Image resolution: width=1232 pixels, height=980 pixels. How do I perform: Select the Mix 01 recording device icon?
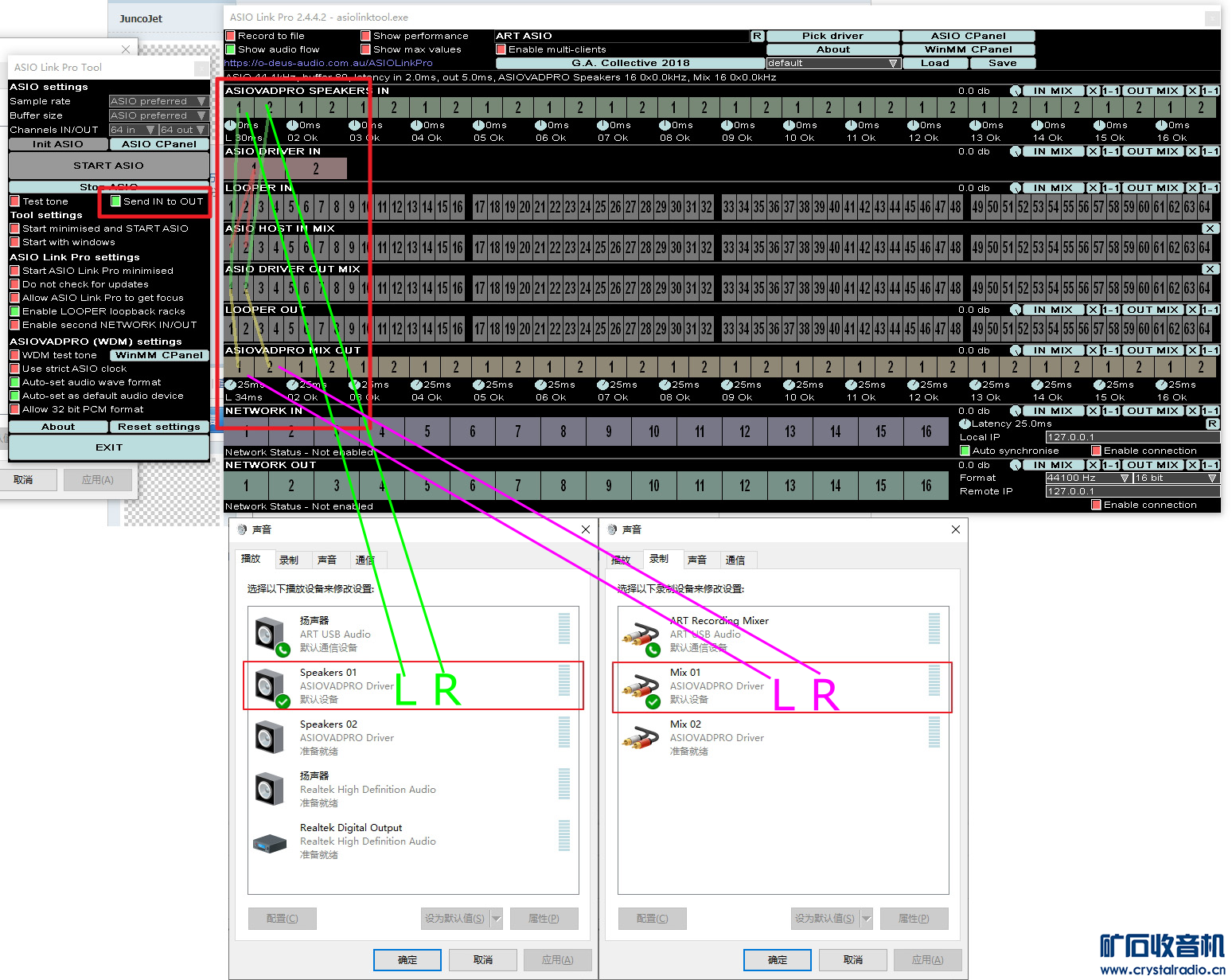(641, 685)
